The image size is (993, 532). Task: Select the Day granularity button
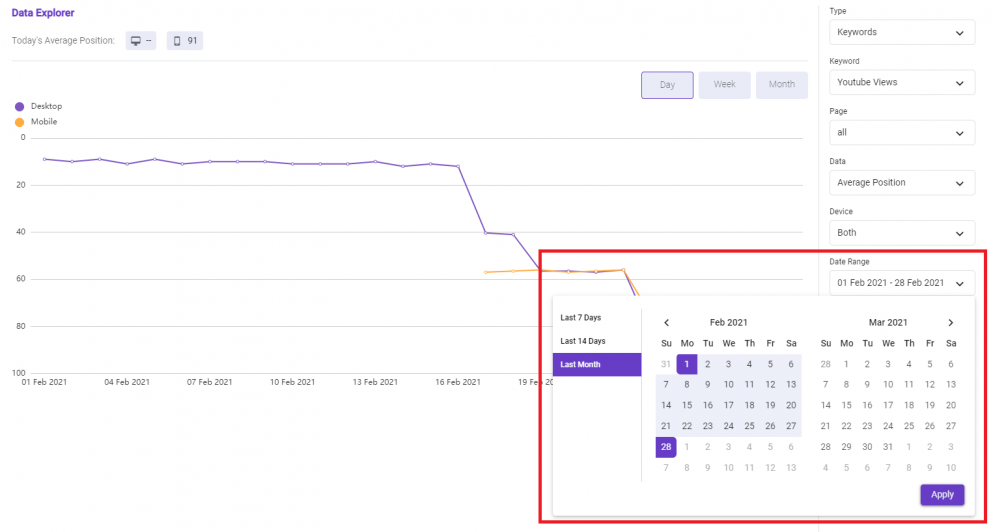point(667,85)
